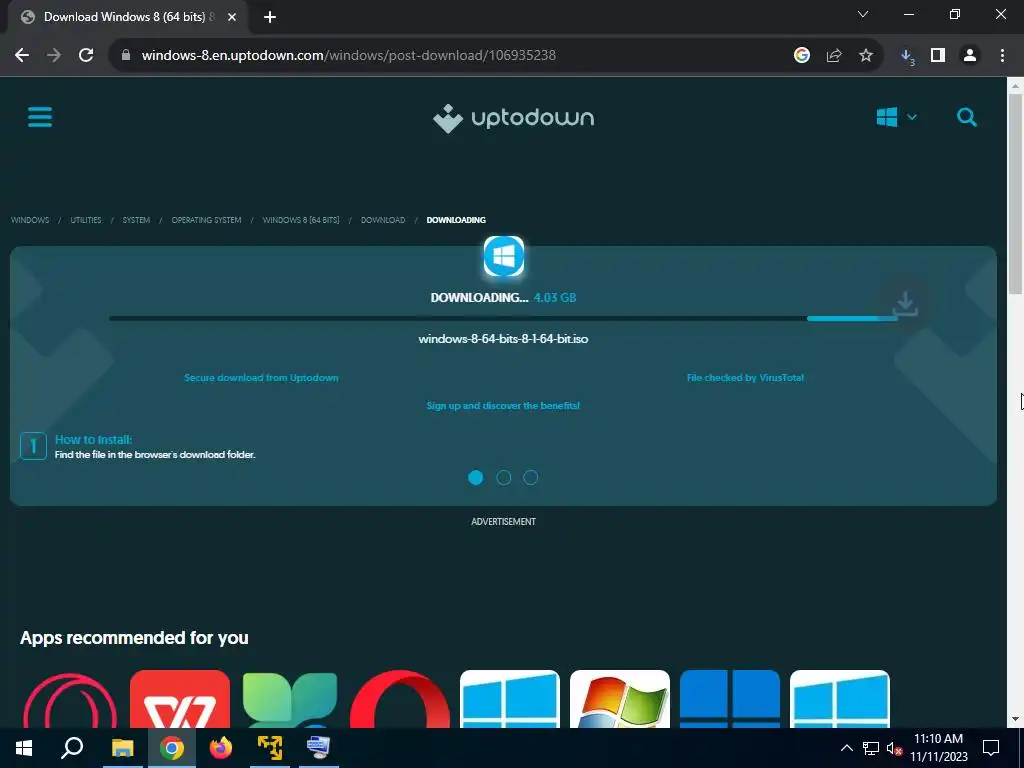Expand the Windows platform selector dropdown
Viewport: 1024px width, 768px height.
tap(897, 118)
